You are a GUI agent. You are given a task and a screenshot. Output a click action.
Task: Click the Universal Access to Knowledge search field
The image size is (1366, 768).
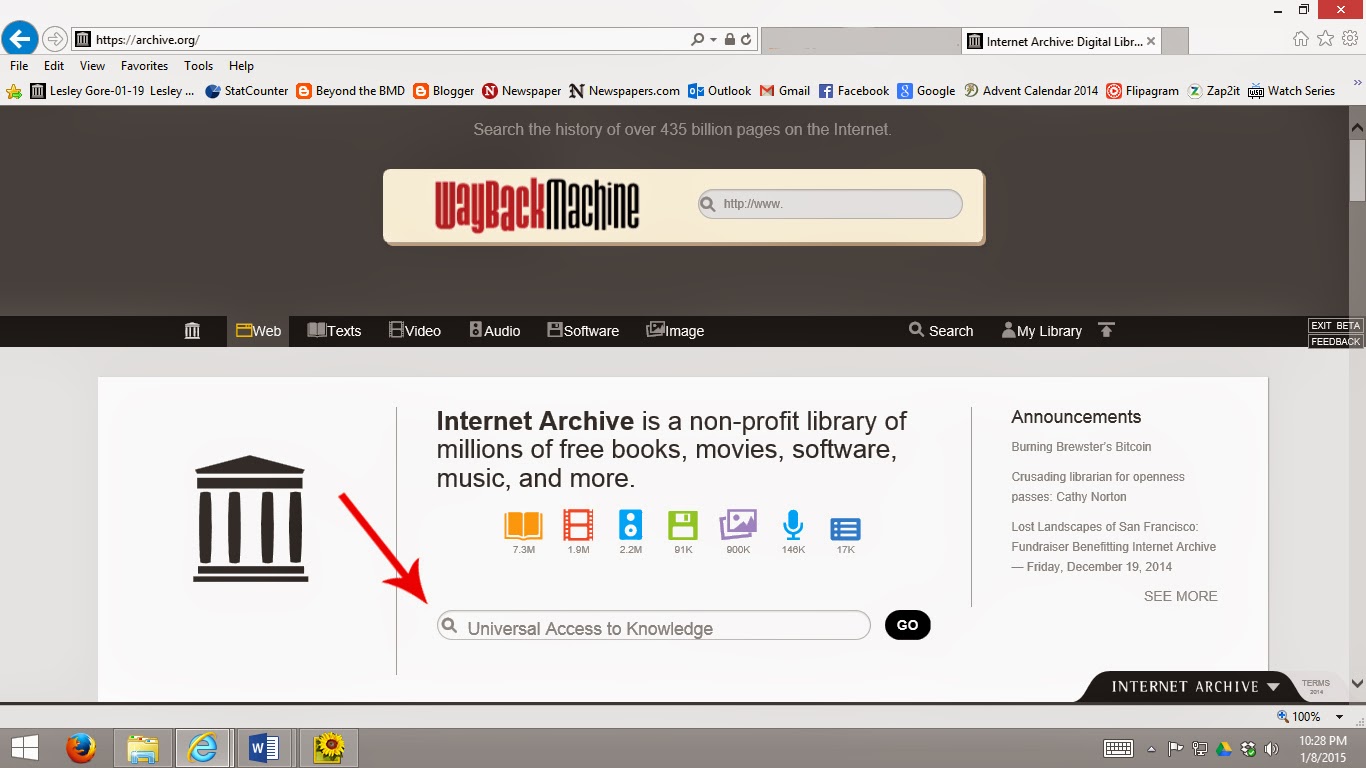654,626
